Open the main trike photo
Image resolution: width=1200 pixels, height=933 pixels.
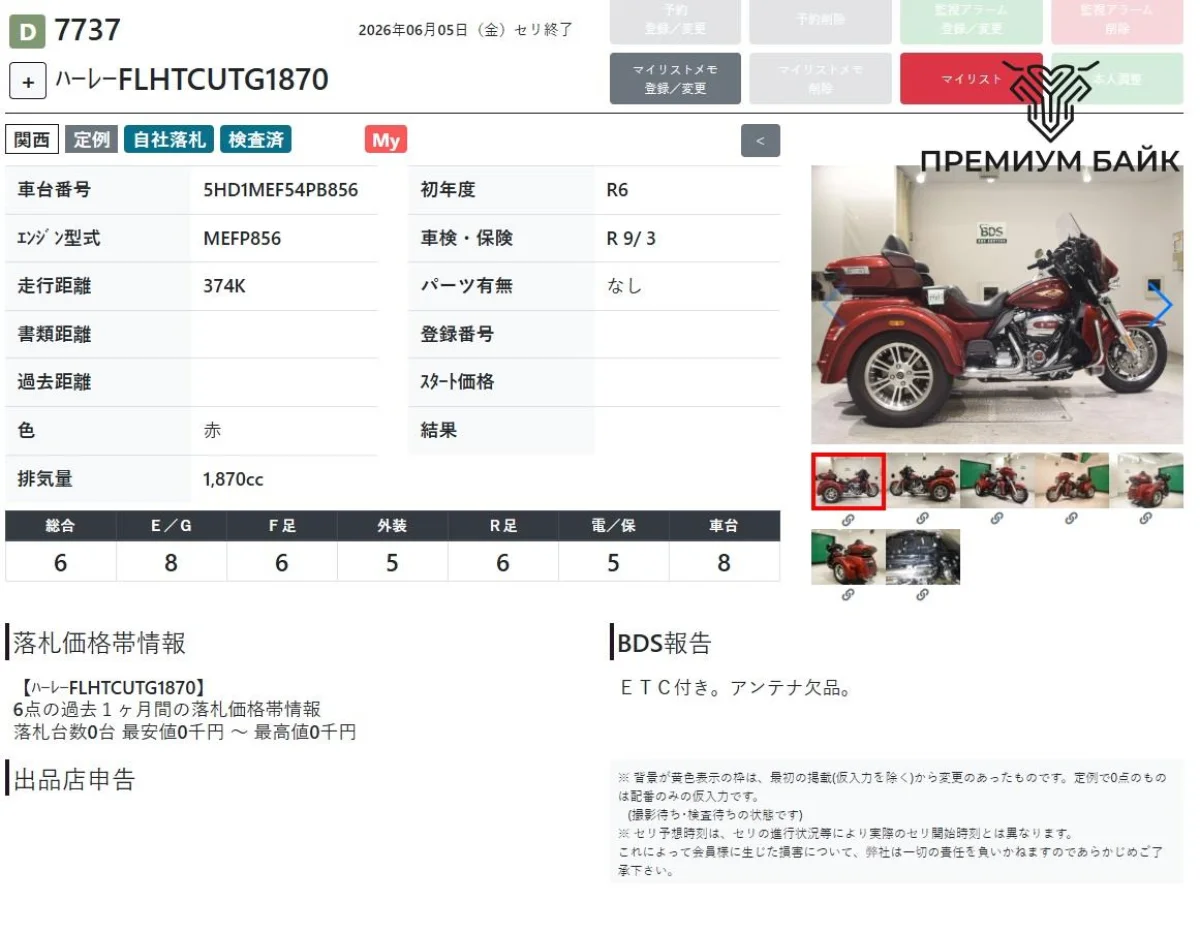coord(997,304)
